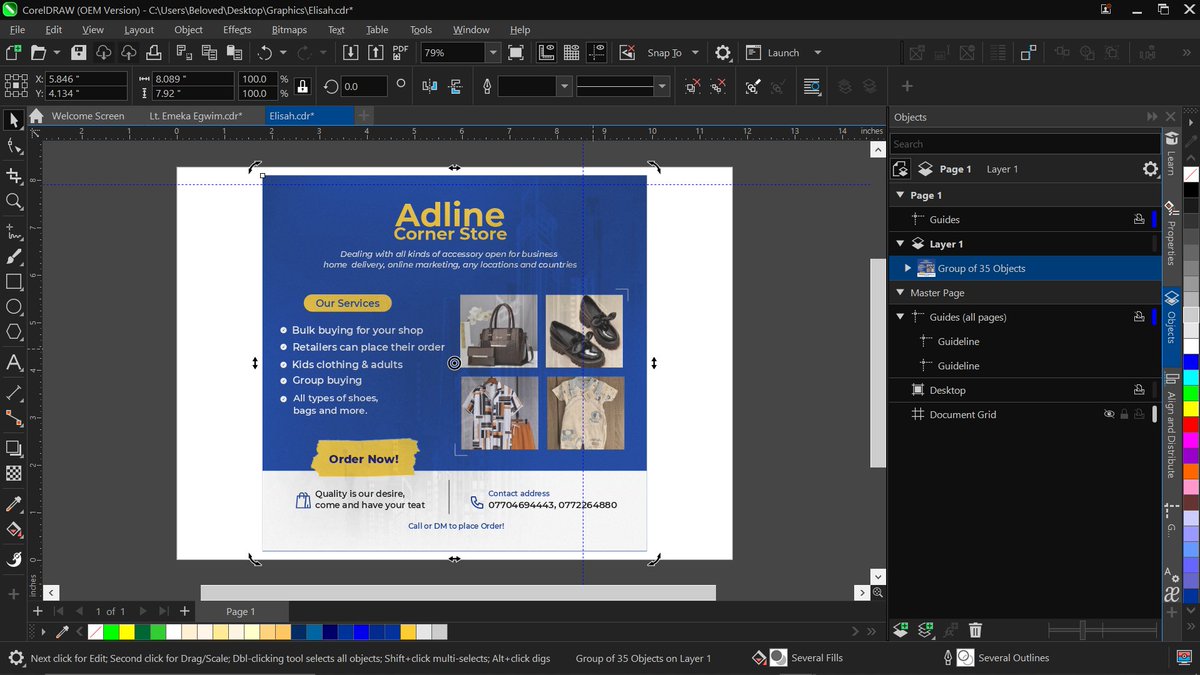
Task: Expand the Group of 35 Objects
Action: (907, 268)
